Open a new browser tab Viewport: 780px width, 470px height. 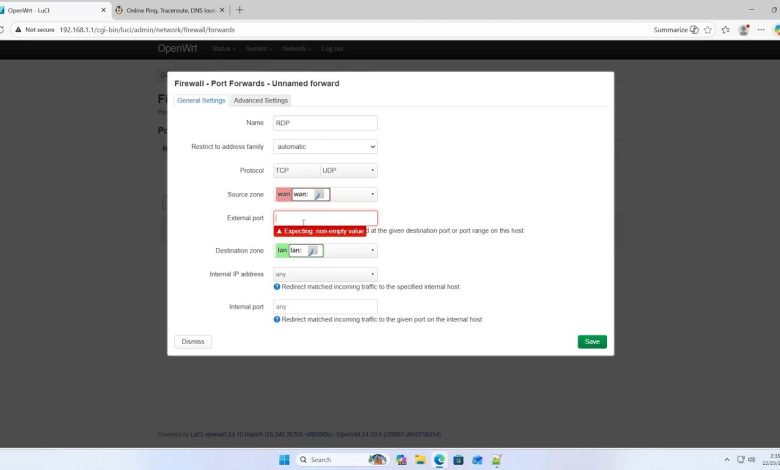coord(240,10)
